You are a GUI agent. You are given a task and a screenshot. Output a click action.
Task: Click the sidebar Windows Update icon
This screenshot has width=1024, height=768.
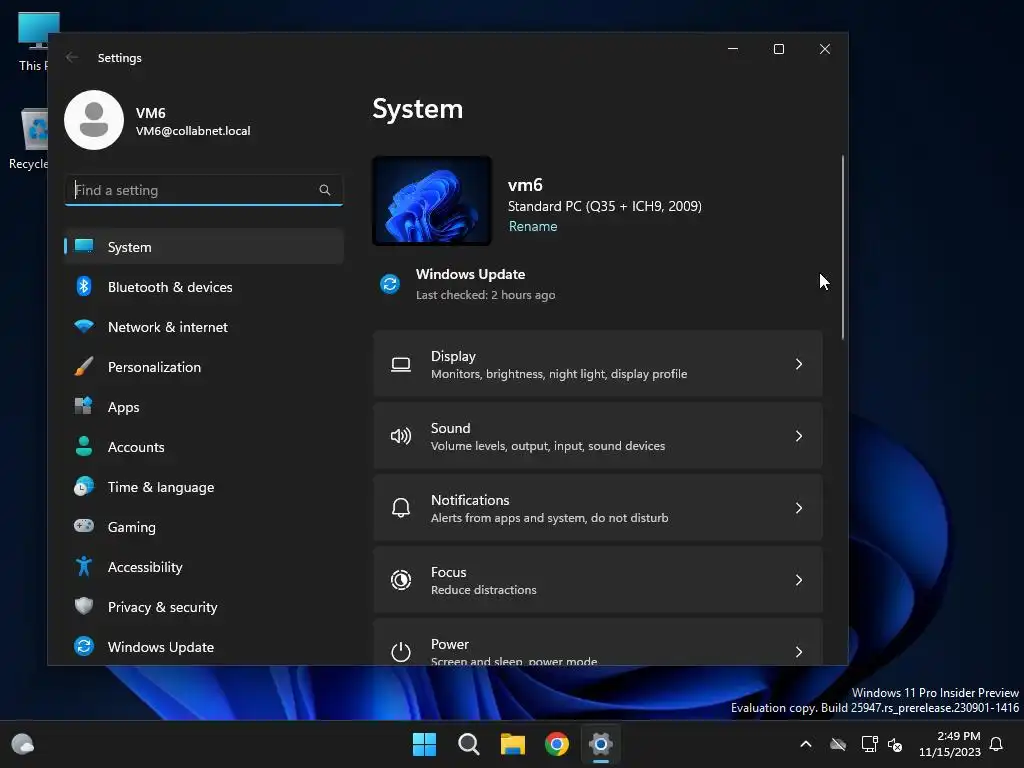pos(84,647)
